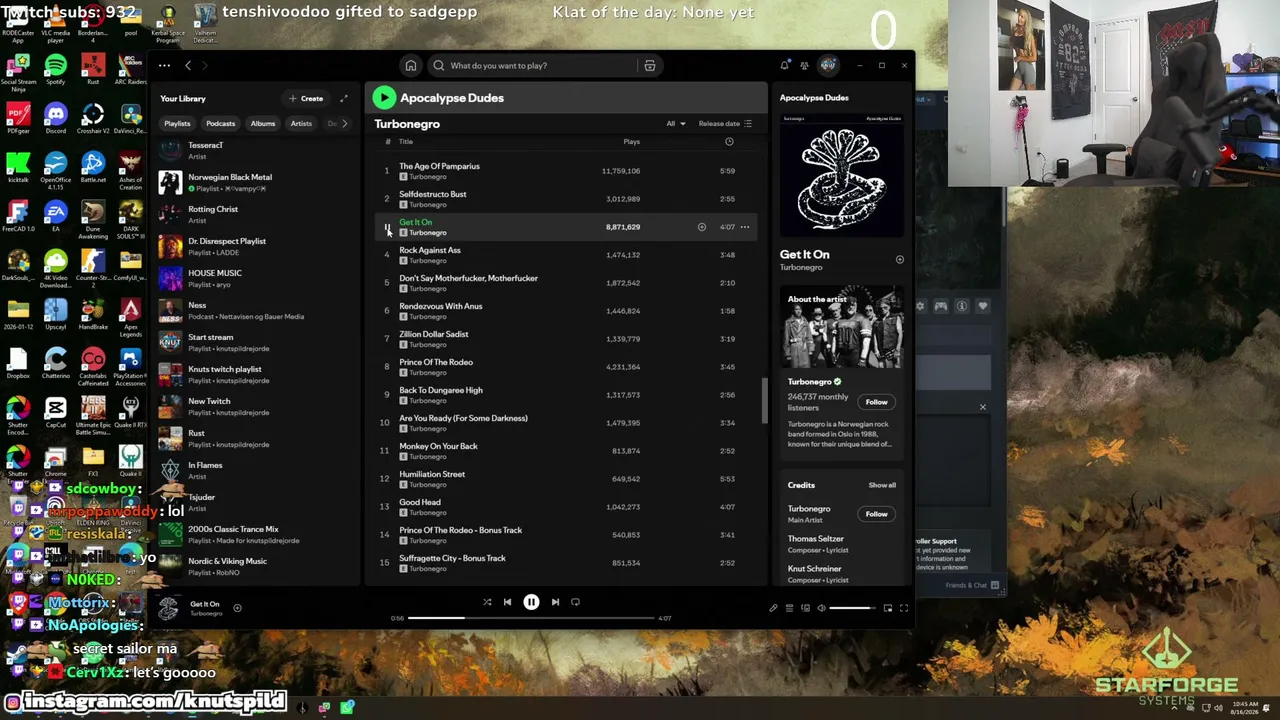The width and height of the screenshot is (1280, 720).
Task: Show all credits
Action: tap(882, 485)
